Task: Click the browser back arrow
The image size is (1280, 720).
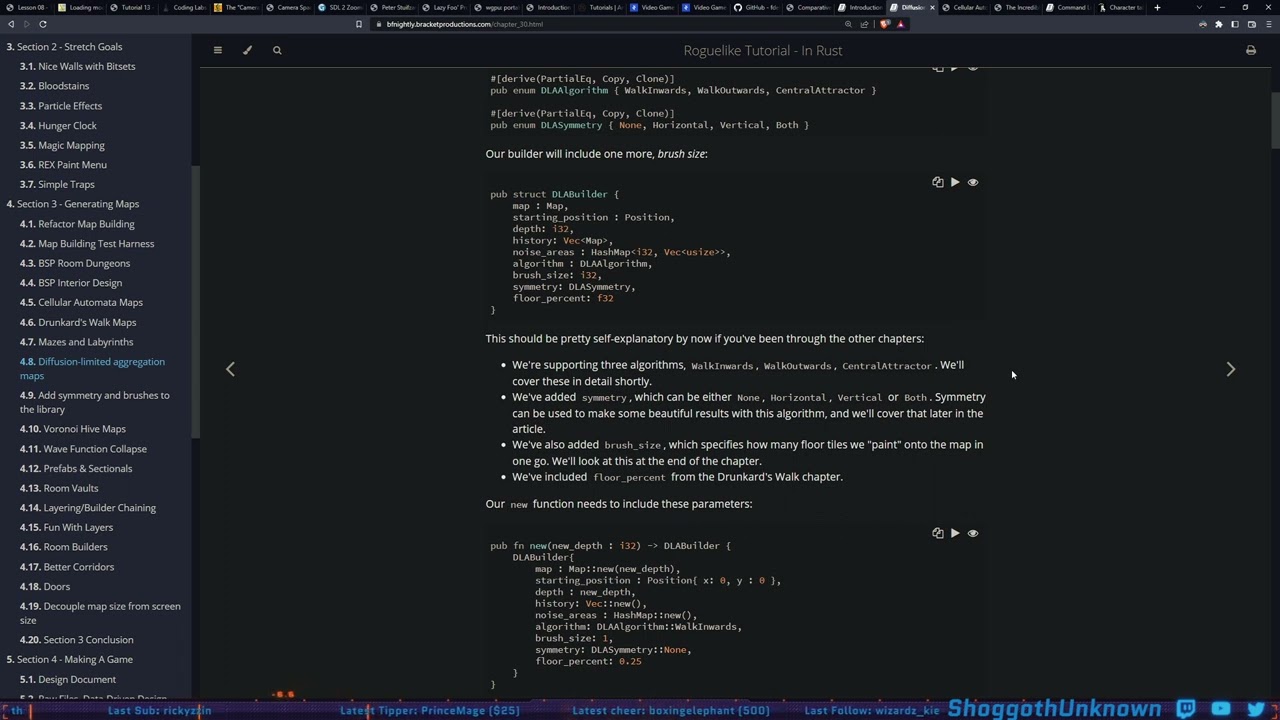Action: 11,24
